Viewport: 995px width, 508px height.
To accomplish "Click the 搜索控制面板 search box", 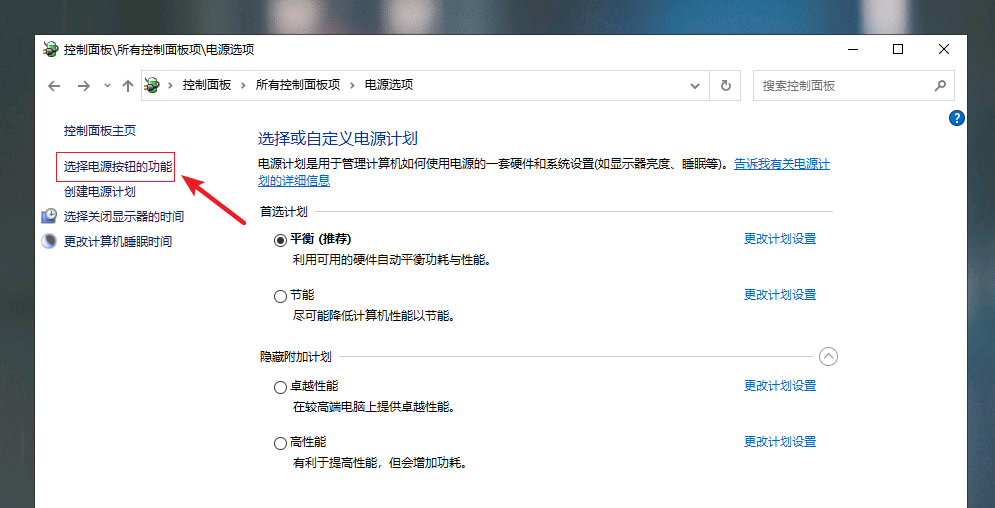I will (x=840, y=86).
